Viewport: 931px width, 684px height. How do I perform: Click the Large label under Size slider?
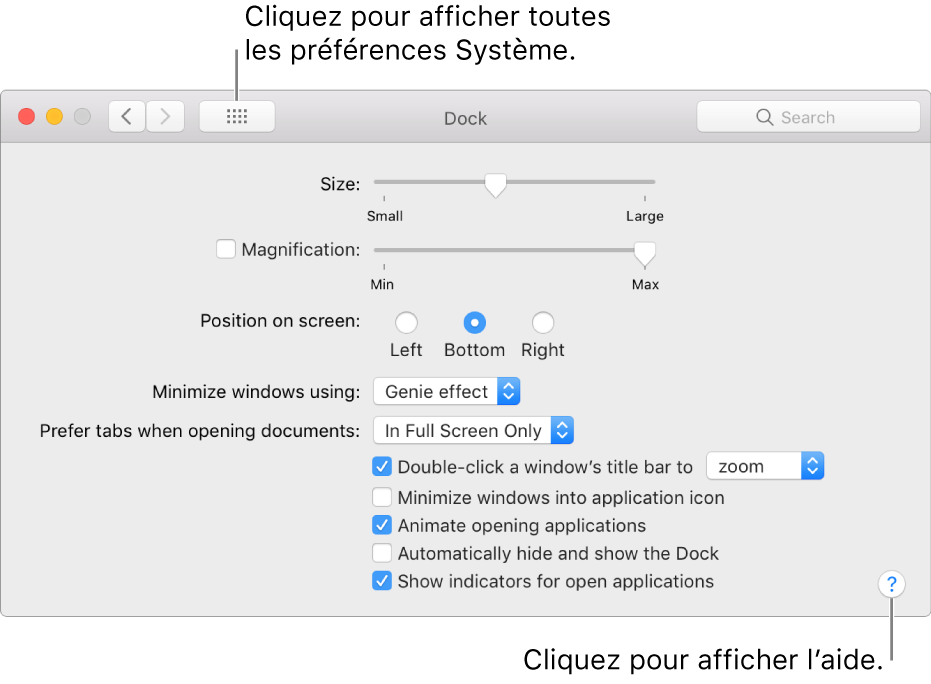click(x=645, y=216)
